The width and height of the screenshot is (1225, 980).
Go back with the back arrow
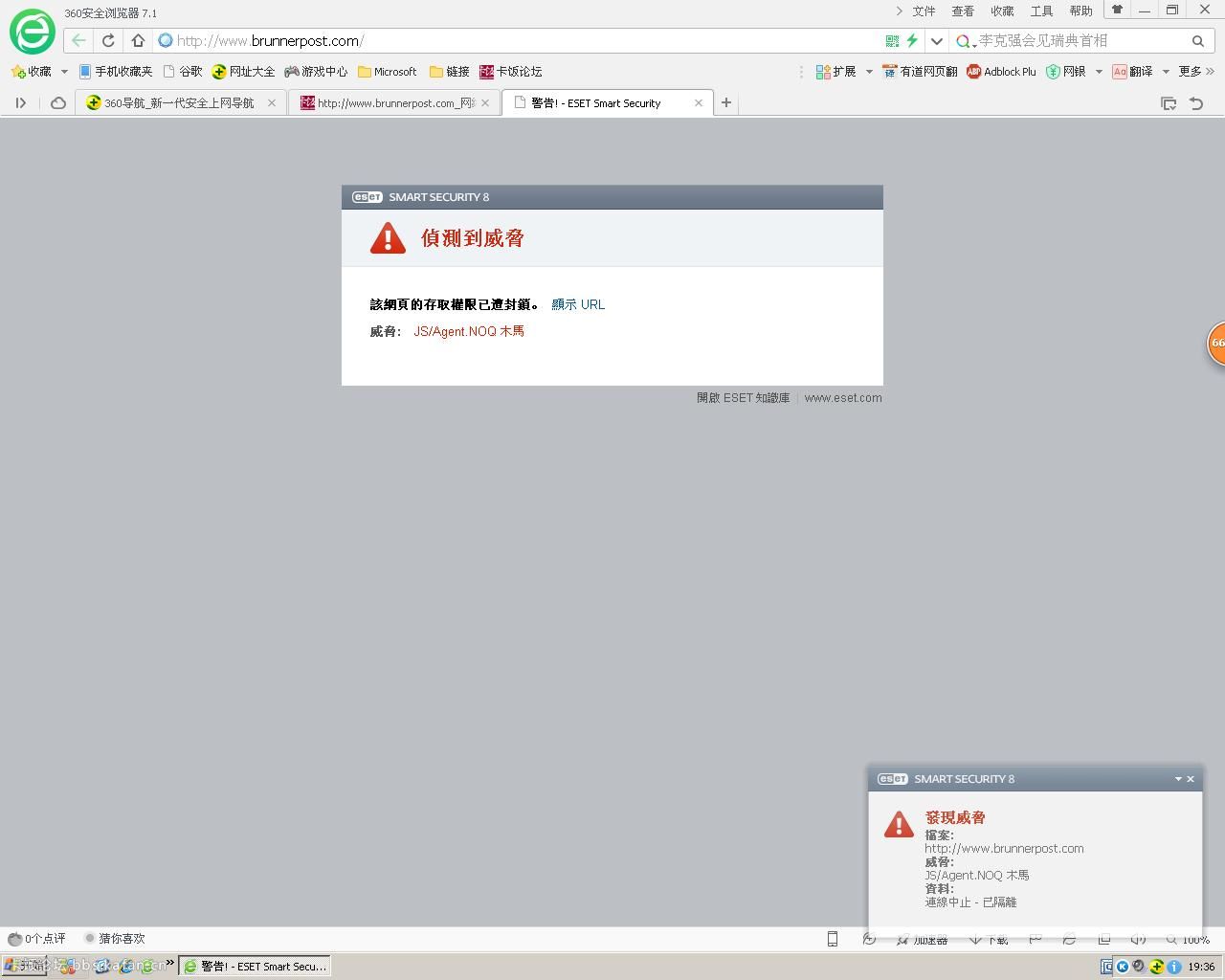click(x=78, y=41)
